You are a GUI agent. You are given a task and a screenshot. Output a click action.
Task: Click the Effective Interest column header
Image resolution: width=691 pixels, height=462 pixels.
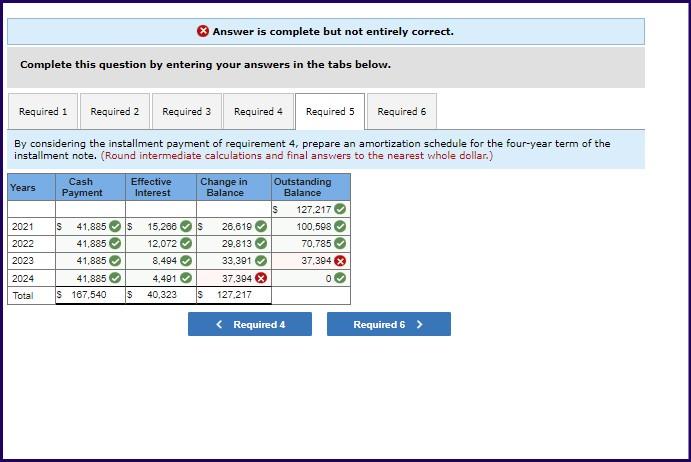161,187
